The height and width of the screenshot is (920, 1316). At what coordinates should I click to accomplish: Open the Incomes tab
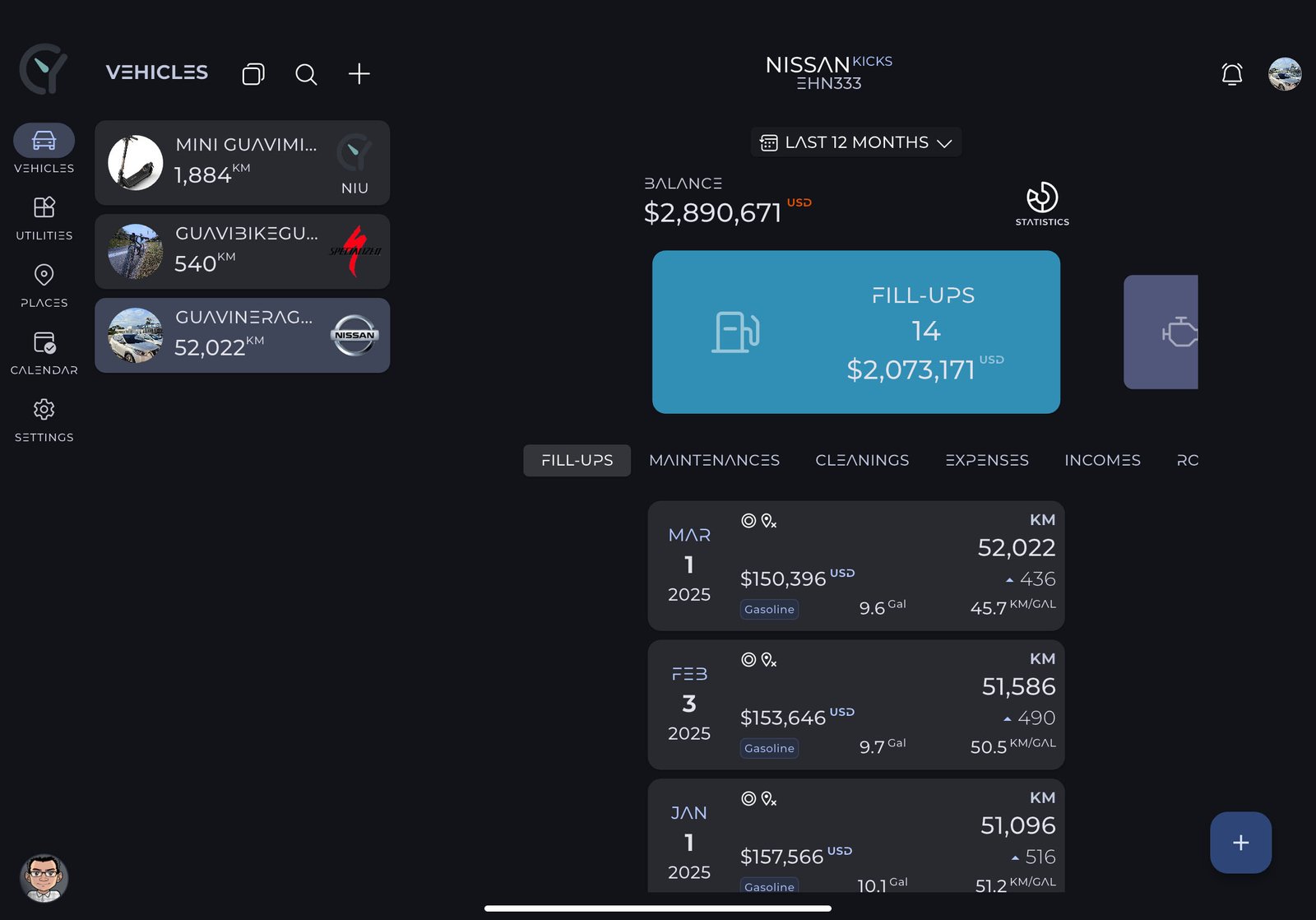click(1102, 460)
